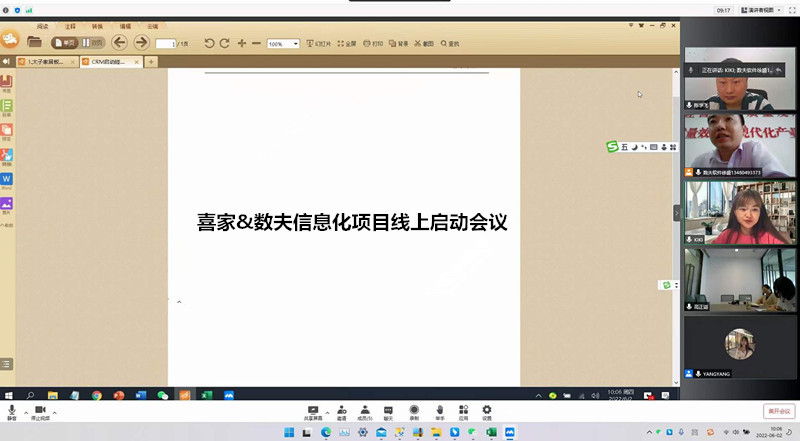Open the purple picture sidebar icon
Screen dimensions: 800x441
(7, 203)
